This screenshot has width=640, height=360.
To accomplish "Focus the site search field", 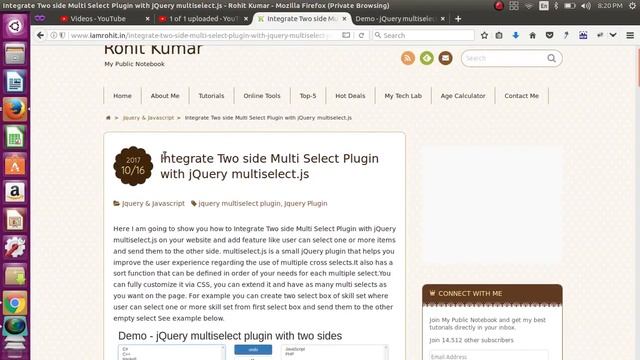I will [x=504, y=58].
